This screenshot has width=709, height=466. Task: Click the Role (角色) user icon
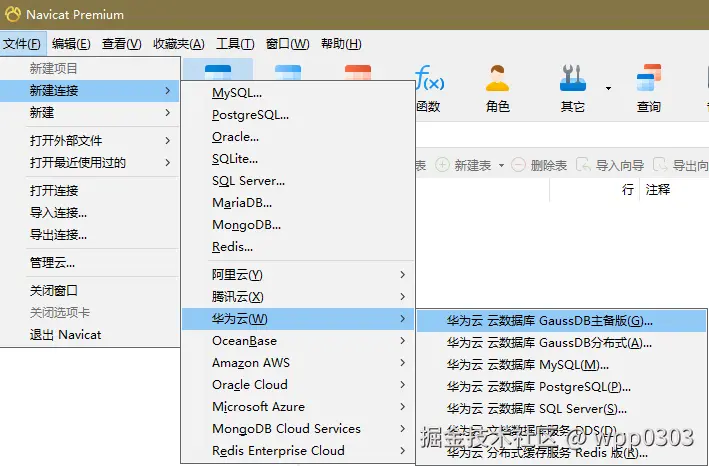pyautogui.click(x=497, y=79)
